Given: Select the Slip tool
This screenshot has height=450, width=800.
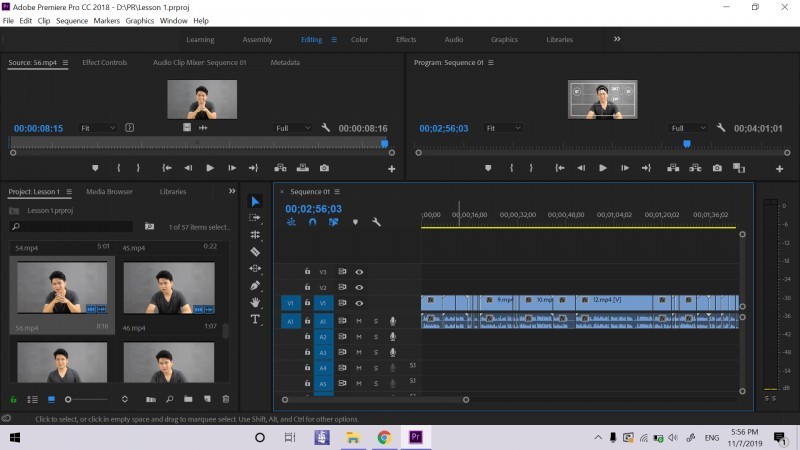Looking at the screenshot, I should [x=255, y=268].
